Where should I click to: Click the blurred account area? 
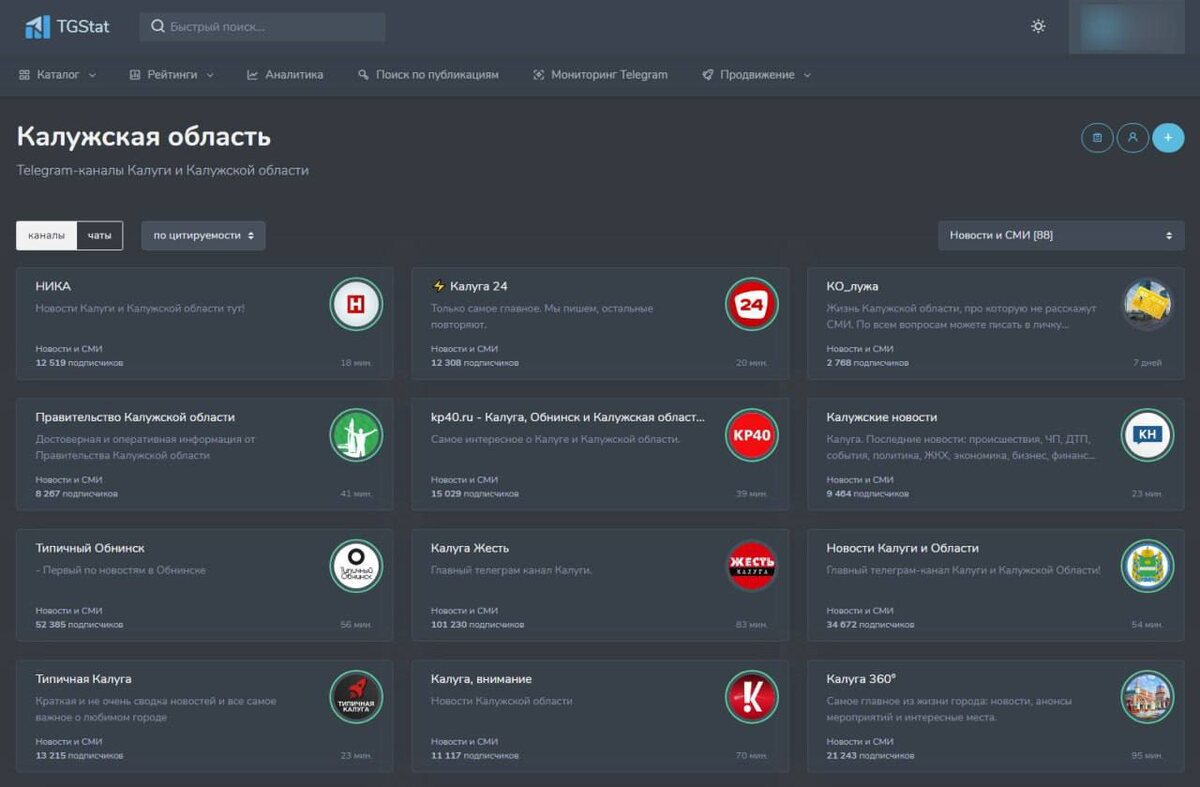[1129, 27]
